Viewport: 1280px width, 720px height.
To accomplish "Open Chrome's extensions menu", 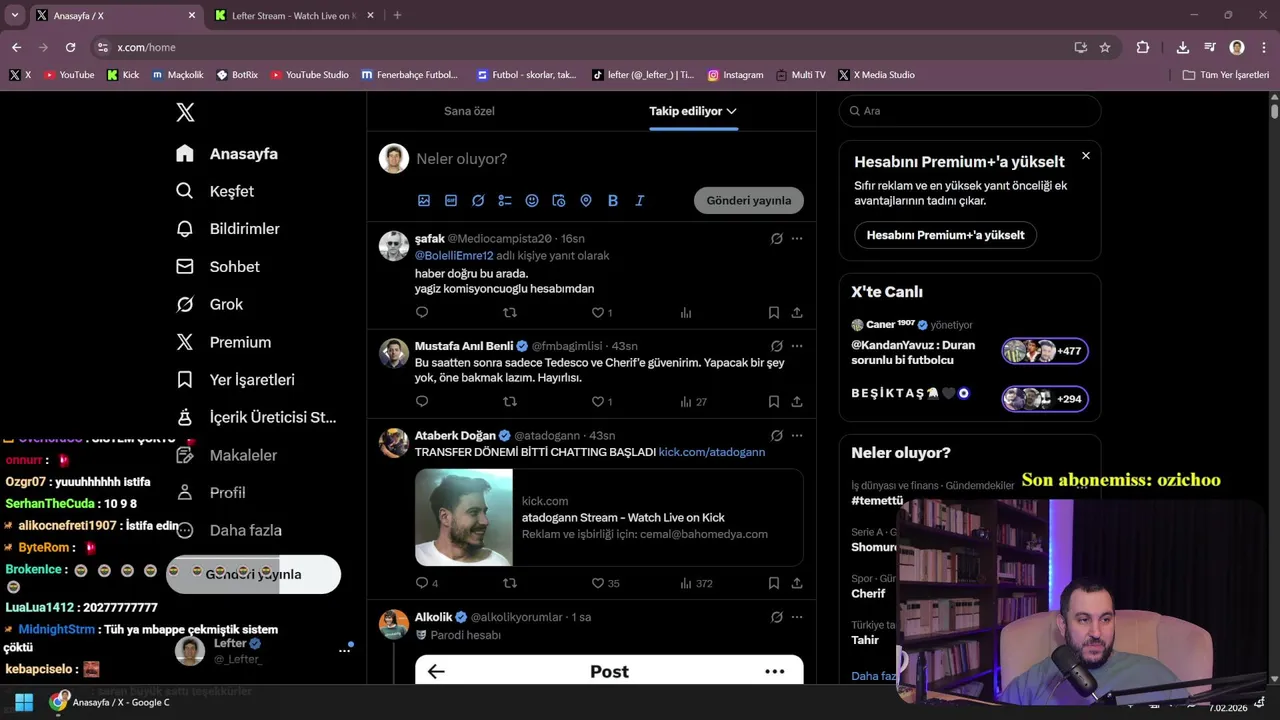I will 1143,47.
